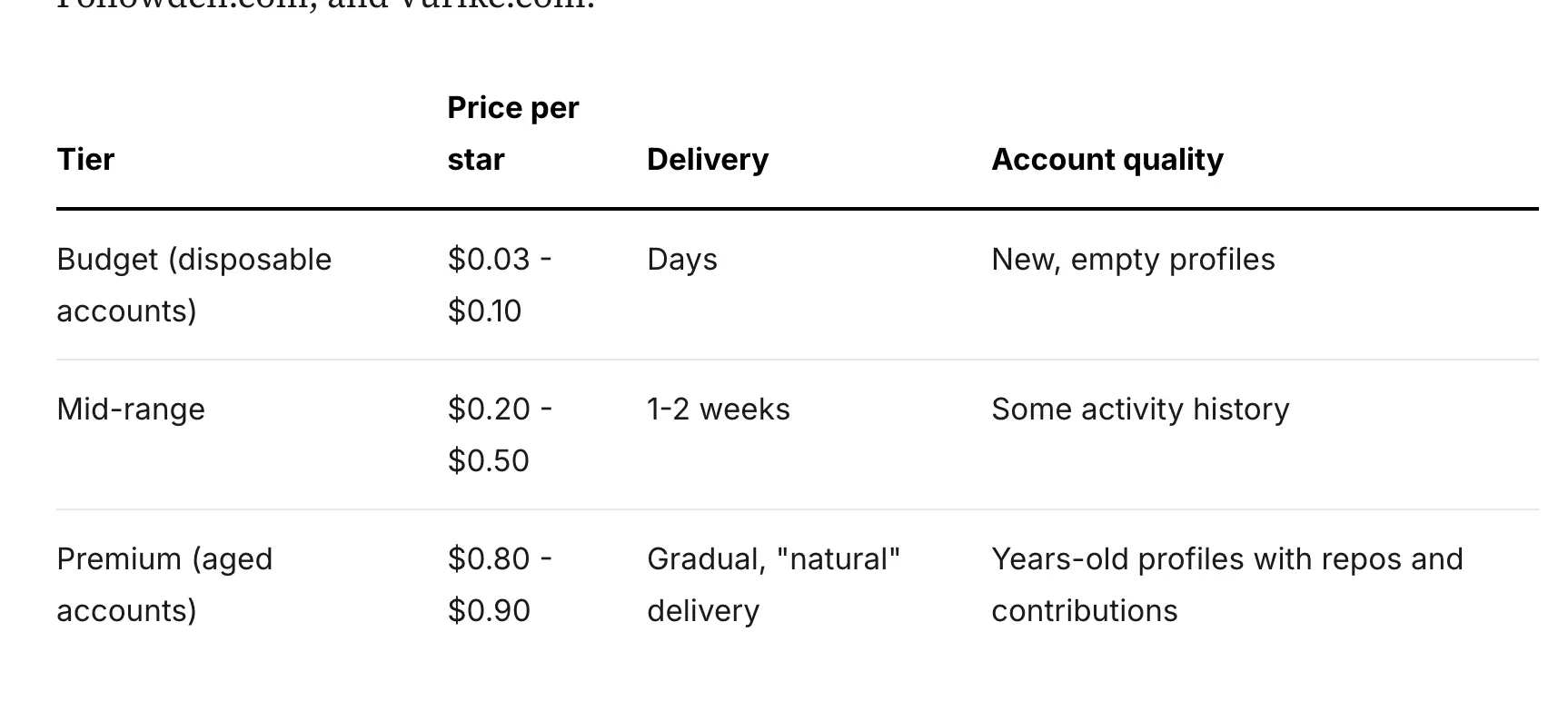This screenshot has height=701, width=1568.
Task: Click the $0.20 lower price value
Action: tap(489, 410)
